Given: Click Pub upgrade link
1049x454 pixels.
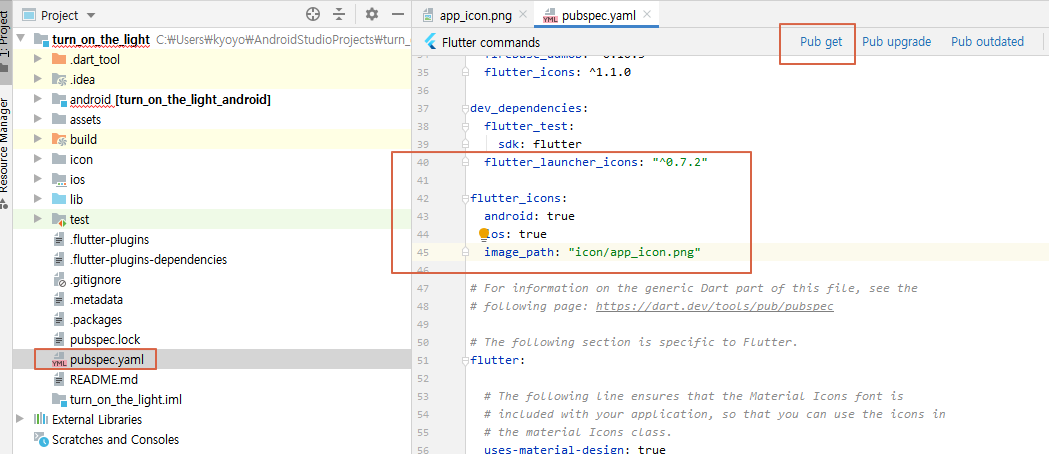Looking at the screenshot, I should coord(896,41).
